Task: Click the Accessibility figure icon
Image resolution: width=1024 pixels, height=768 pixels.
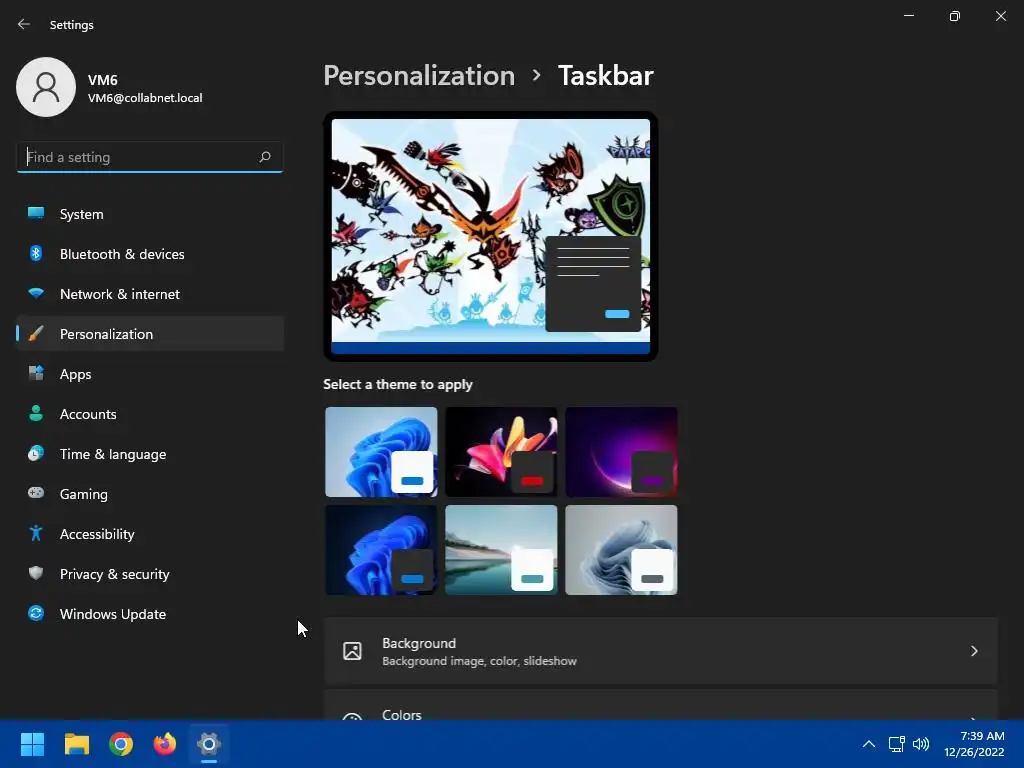Action: [x=36, y=533]
